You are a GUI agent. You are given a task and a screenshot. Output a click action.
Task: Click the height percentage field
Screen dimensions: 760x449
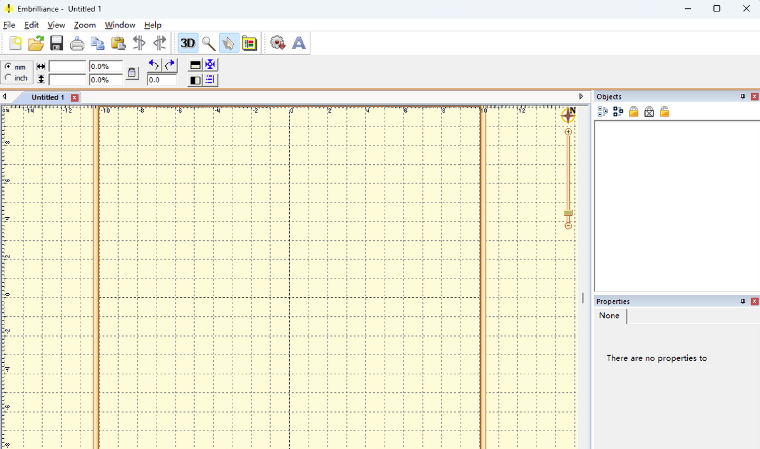point(106,80)
